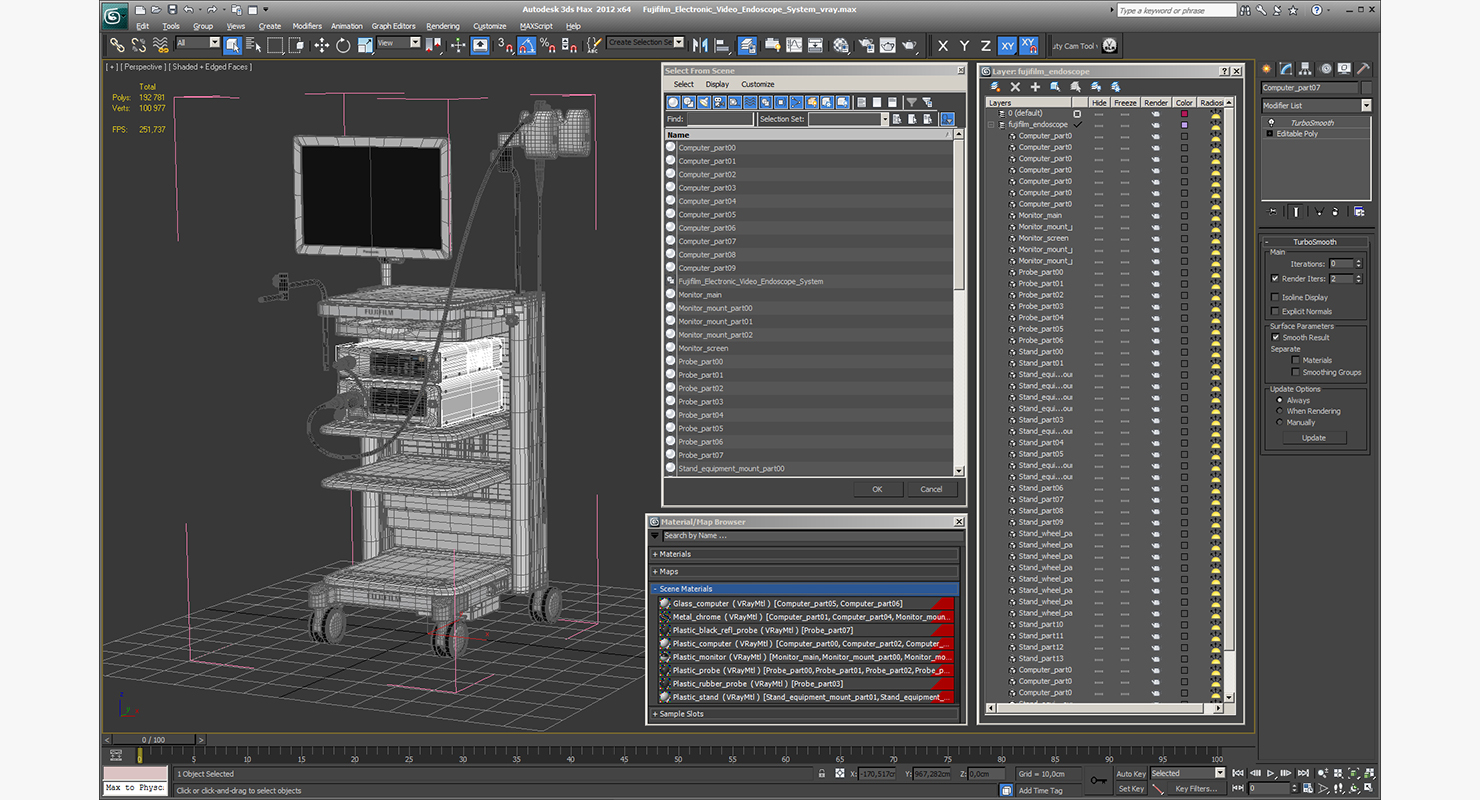Click the Auto Key button
The image size is (1480, 800).
tap(1130, 773)
